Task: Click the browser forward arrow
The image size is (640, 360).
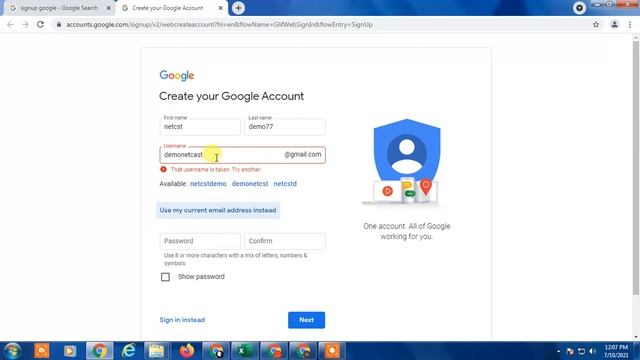Action: point(25,24)
